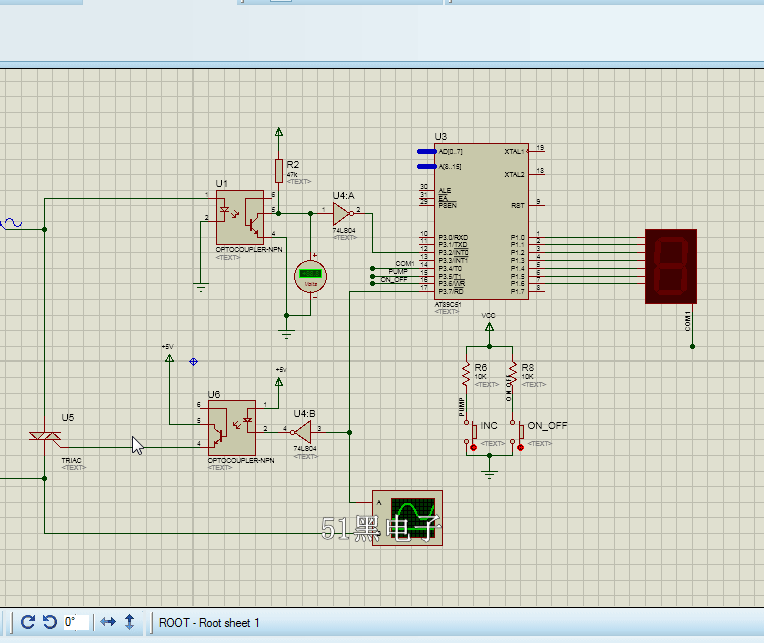Click the 47k value label of R2
The image size is (764, 643).
(x=292, y=174)
